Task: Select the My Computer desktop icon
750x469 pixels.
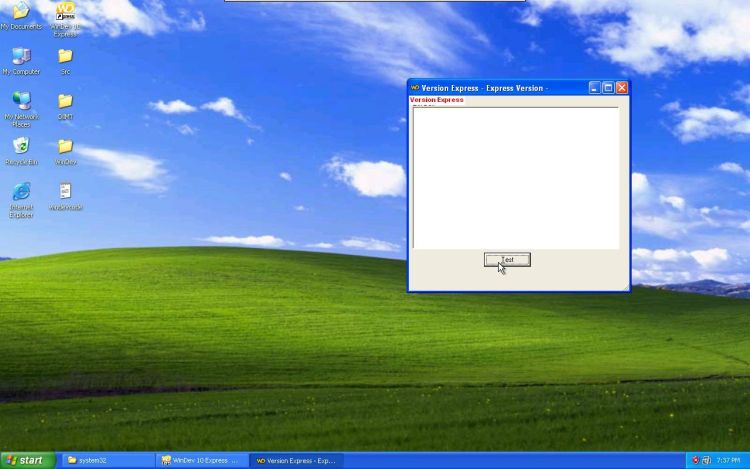Action: (x=21, y=62)
